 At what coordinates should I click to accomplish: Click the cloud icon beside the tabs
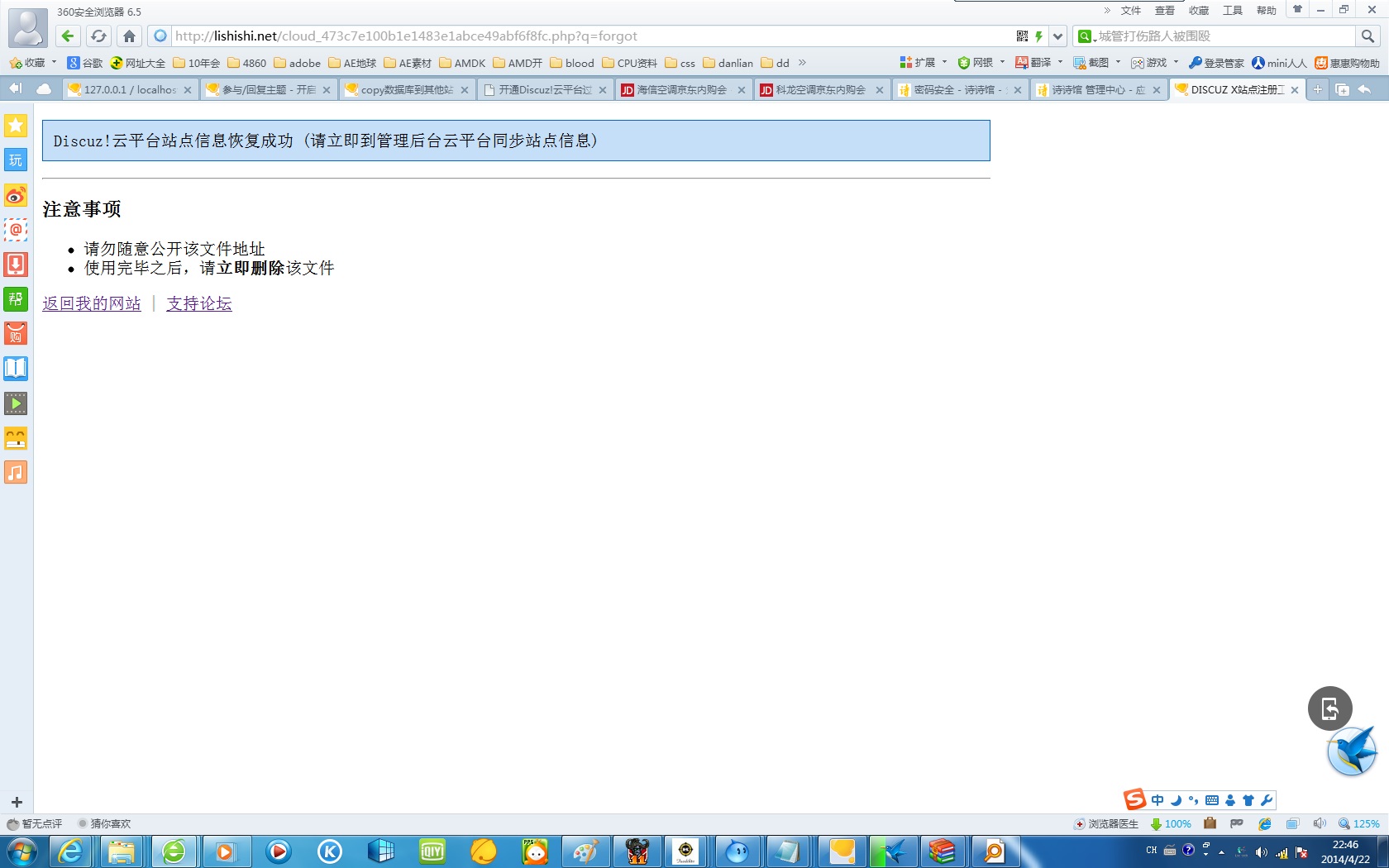(43, 88)
